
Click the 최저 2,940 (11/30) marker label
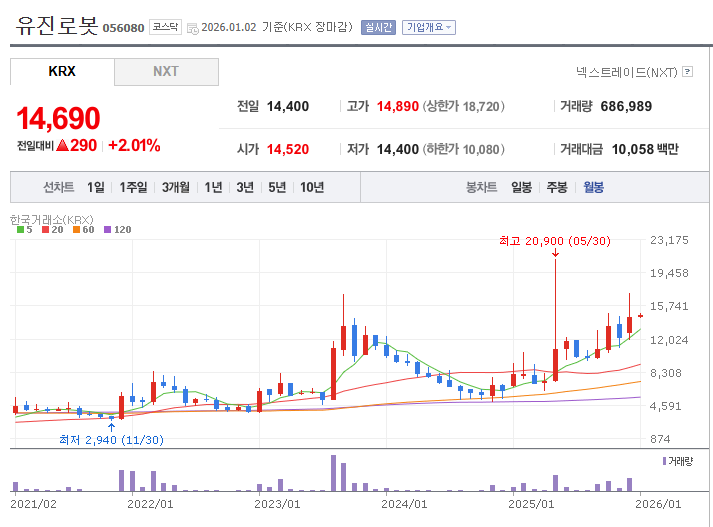111,440
